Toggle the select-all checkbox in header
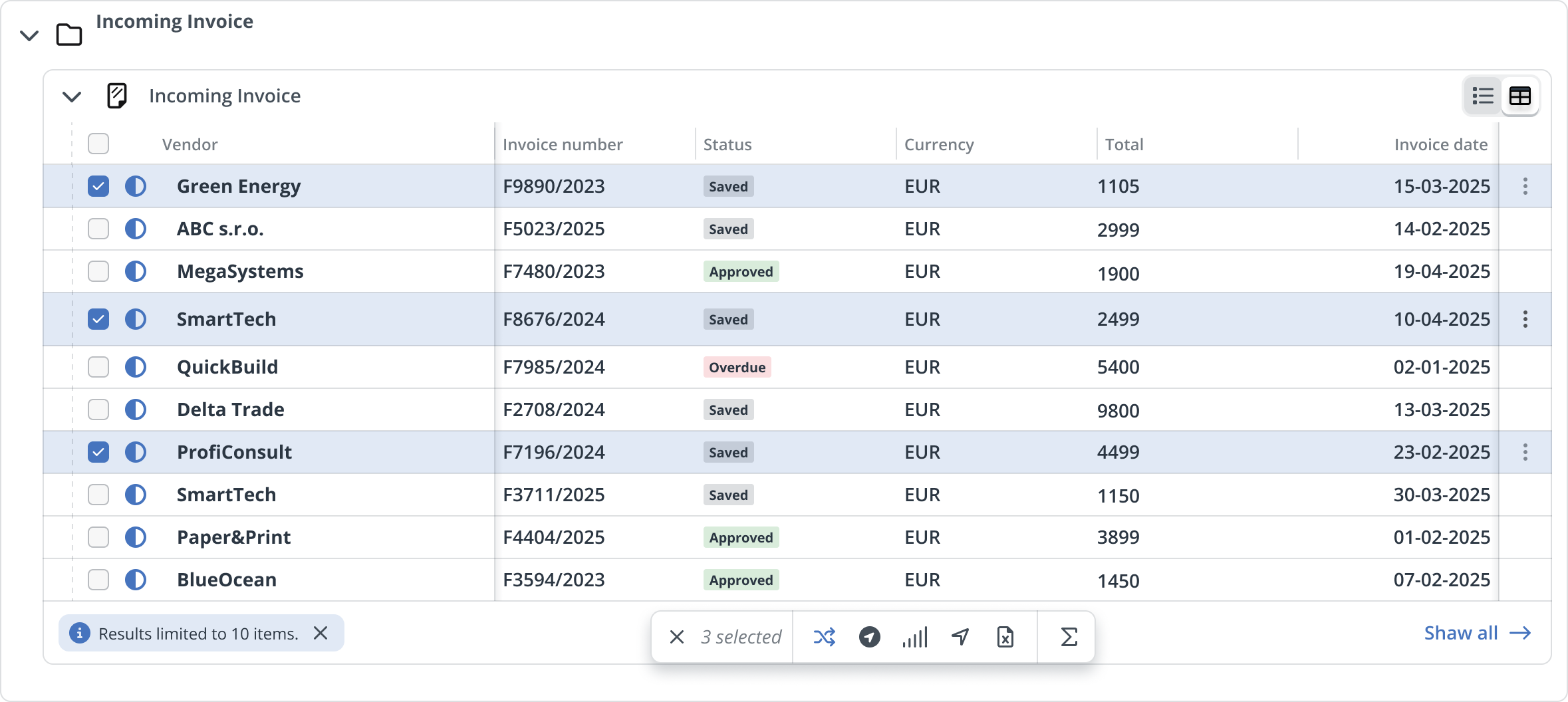1568x702 pixels. pos(98,144)
